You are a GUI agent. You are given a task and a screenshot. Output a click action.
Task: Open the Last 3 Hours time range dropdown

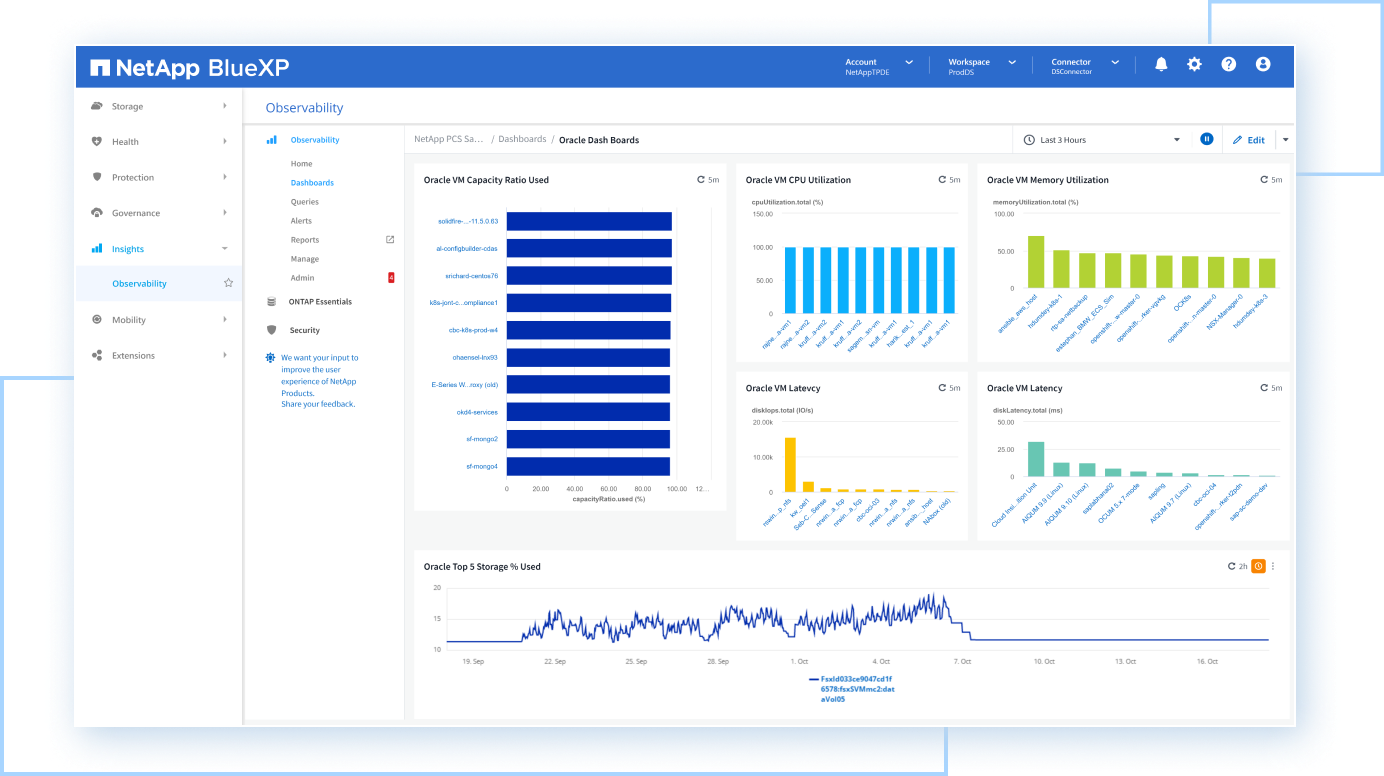click(1101, 140)
